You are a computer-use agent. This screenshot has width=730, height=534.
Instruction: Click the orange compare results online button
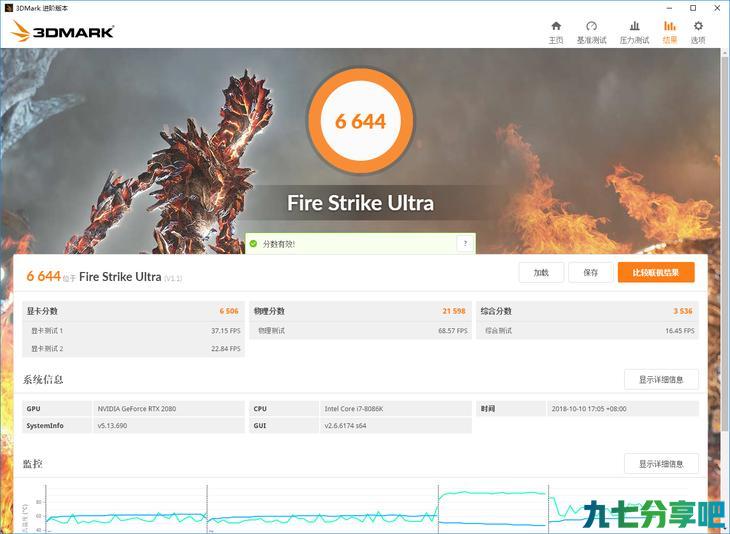click(656, 272)
